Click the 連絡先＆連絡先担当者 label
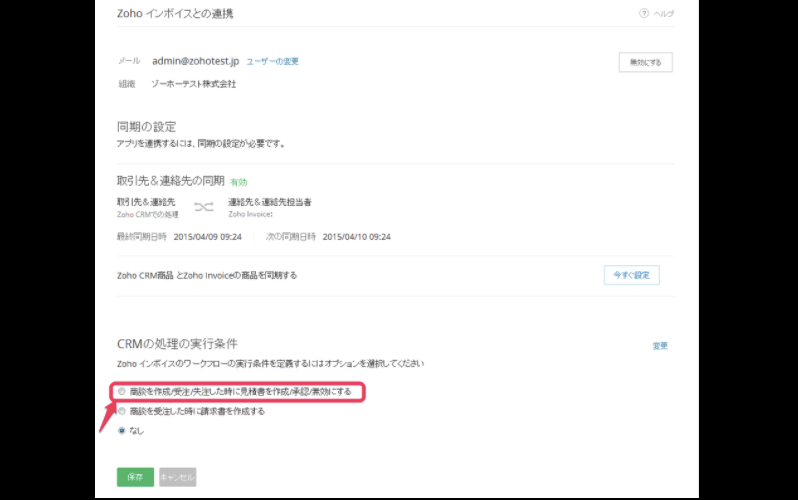 270,202
